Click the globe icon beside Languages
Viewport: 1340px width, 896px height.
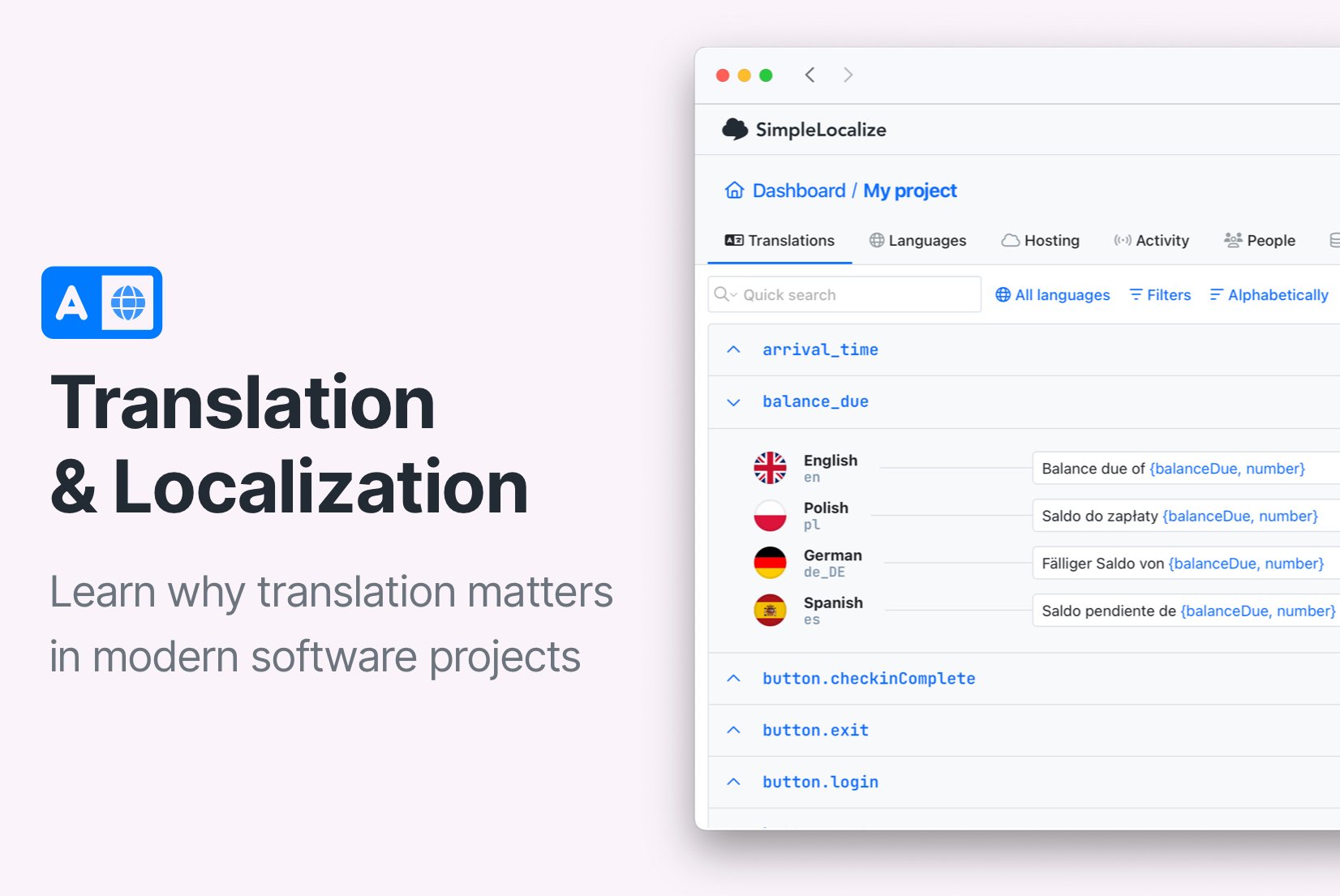click(876, 240)
